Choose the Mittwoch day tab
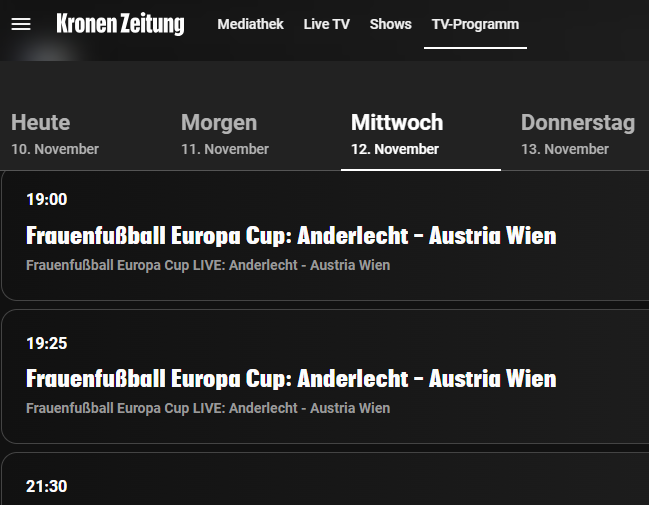 [x=397, y=123]
